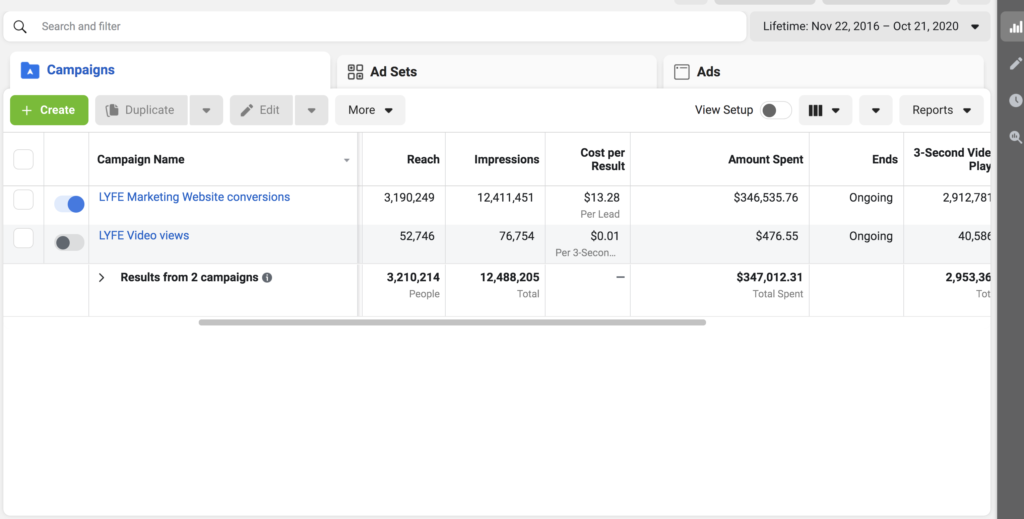Open LYFE Video views campaign link
The width and height of the screenshot is (1024, 519).
[144, 236]
